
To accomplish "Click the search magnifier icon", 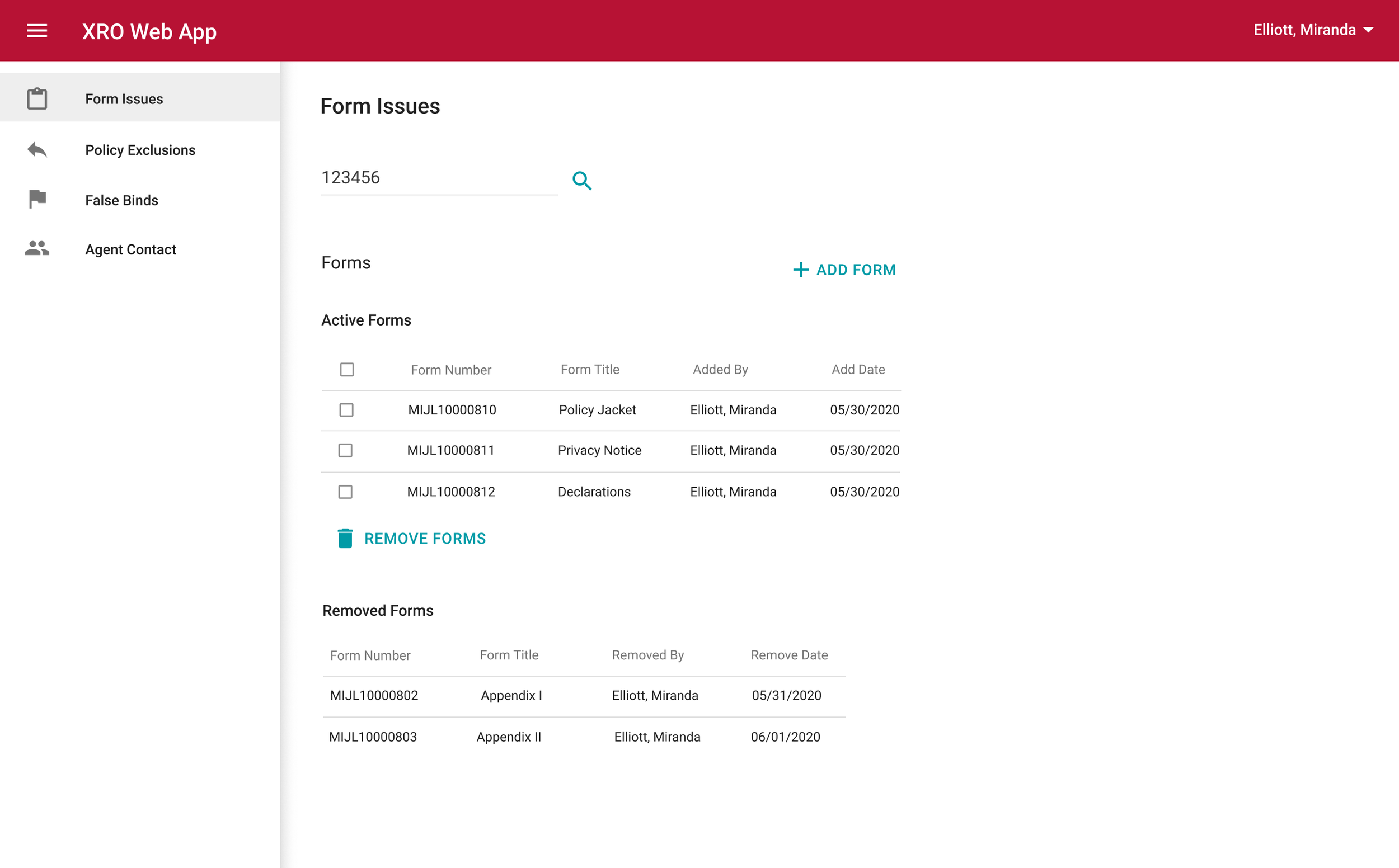I will 581,180.
